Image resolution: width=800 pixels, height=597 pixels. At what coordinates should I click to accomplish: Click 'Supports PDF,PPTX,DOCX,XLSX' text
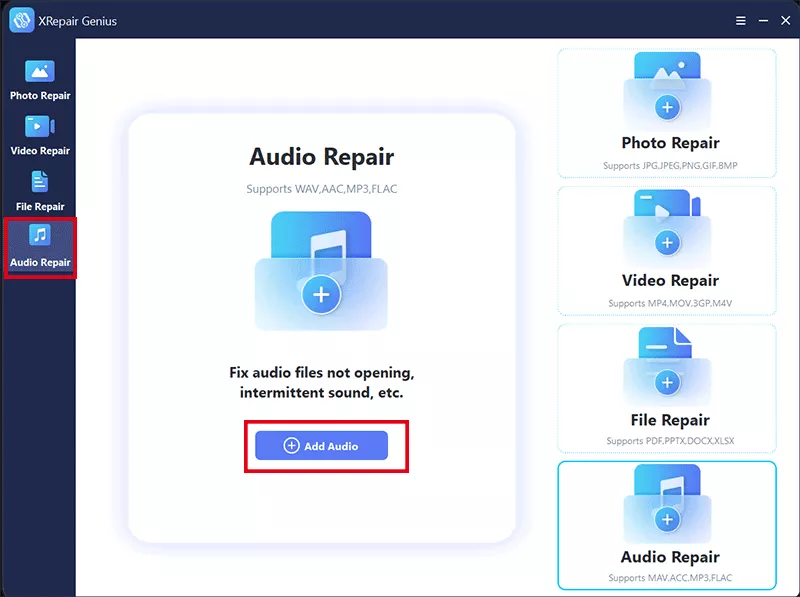670,440
